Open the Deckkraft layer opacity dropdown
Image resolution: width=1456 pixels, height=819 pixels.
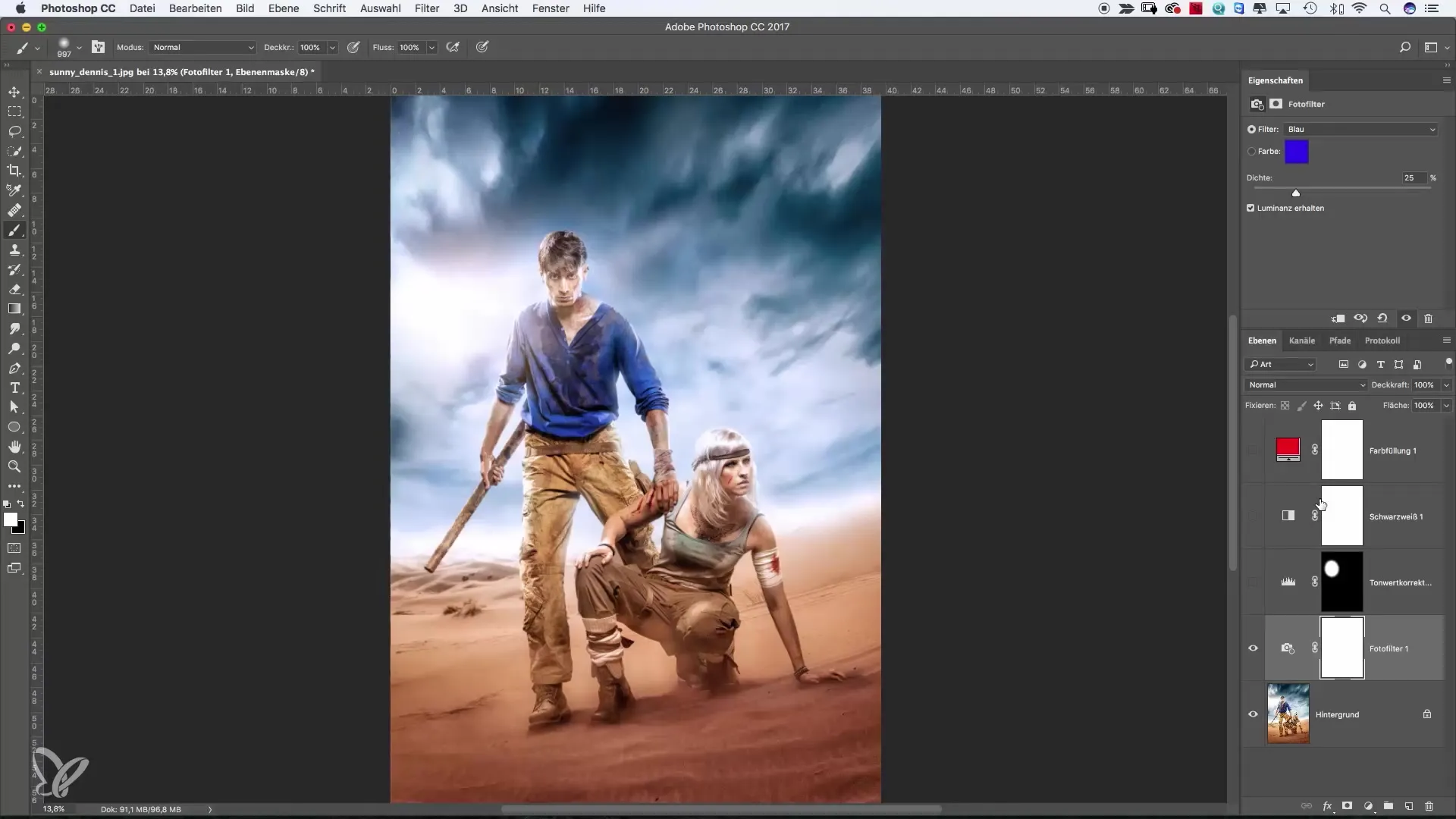(1446, 385)
